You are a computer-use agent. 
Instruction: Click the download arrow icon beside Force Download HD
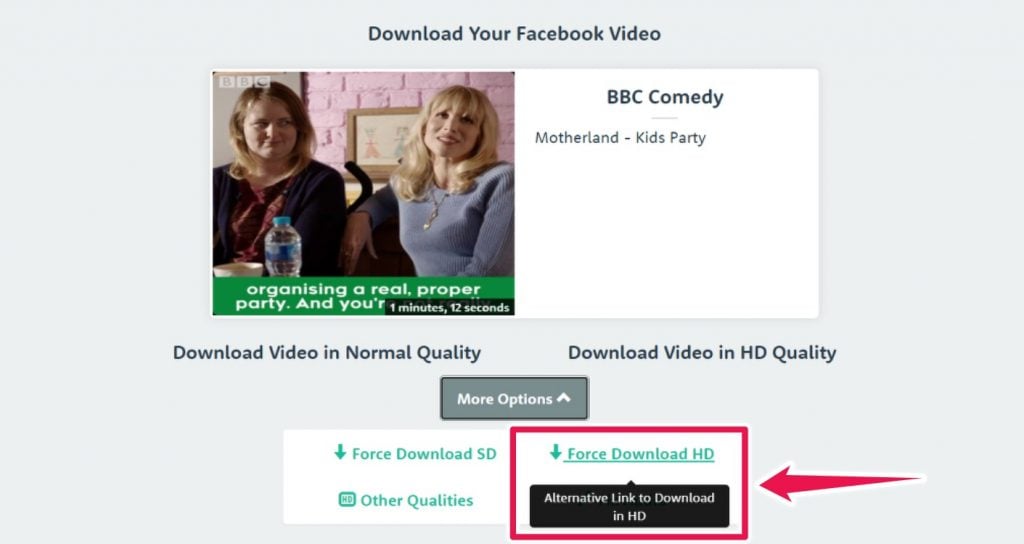pyautogui.click(x=555, y=452)
